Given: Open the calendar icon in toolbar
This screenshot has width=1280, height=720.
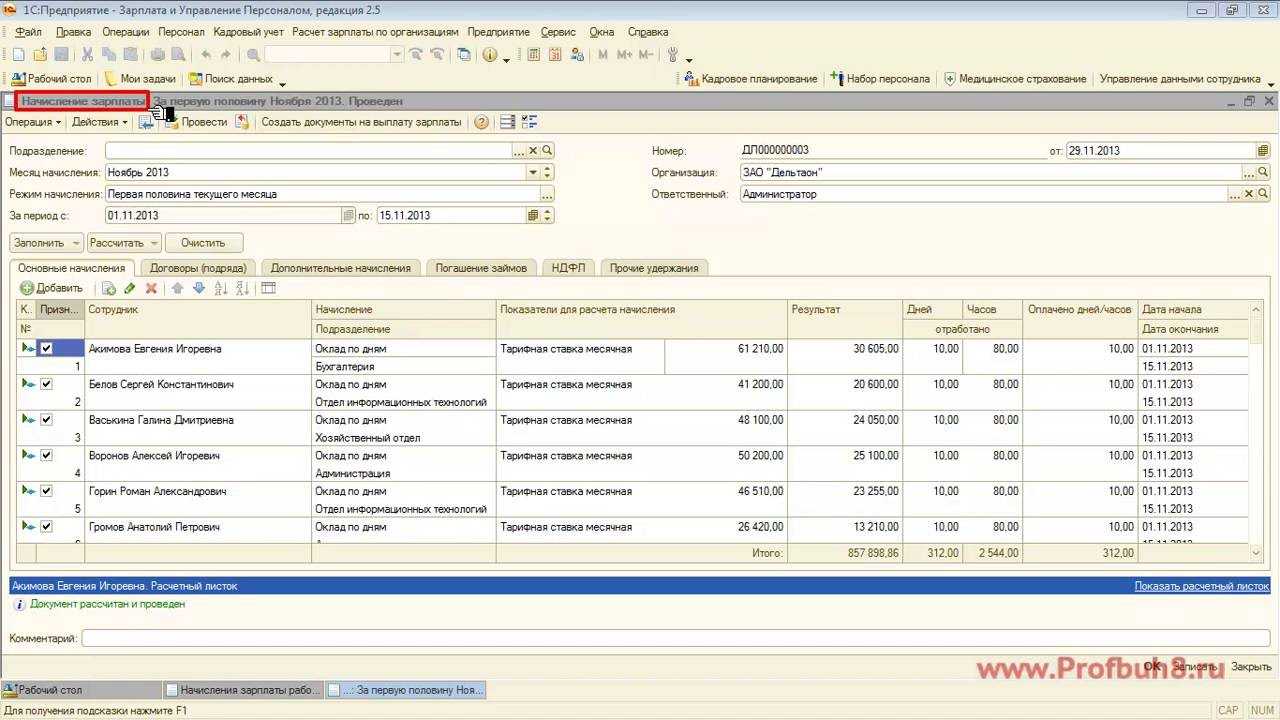Looking at the screenshot, I should tap(555, 55).
